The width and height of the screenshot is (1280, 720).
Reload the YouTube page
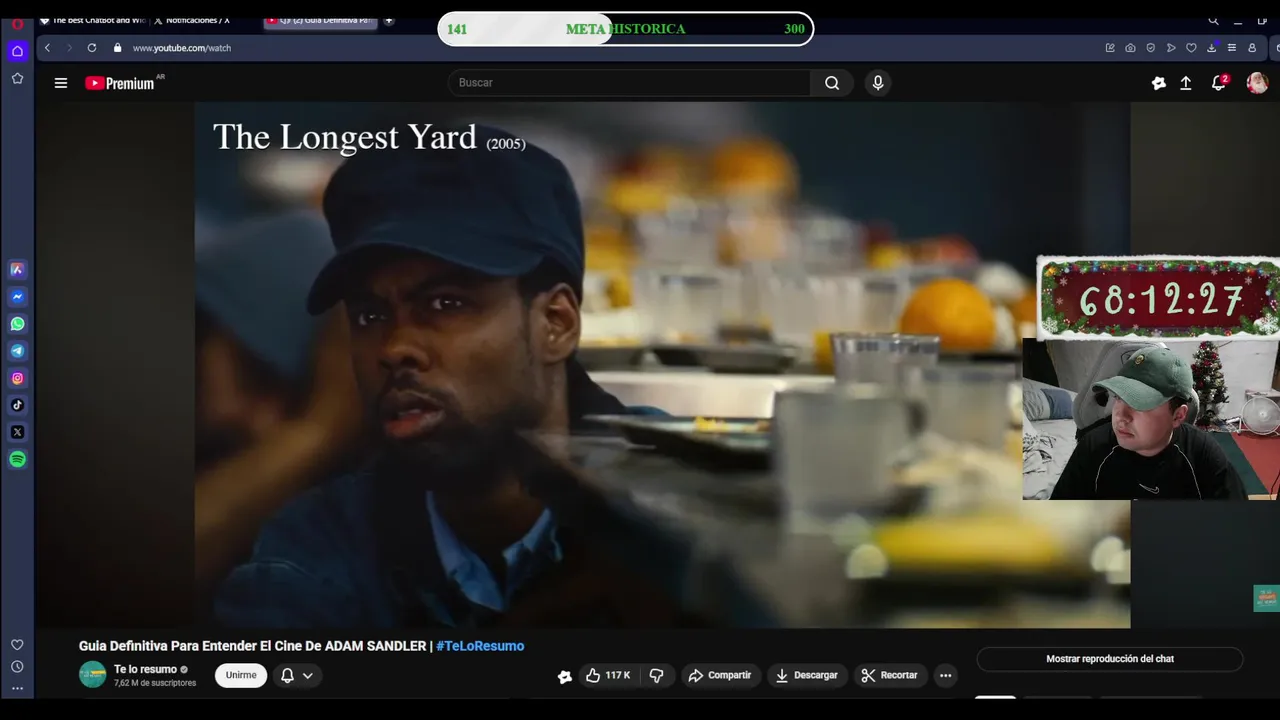click(92, 48)
